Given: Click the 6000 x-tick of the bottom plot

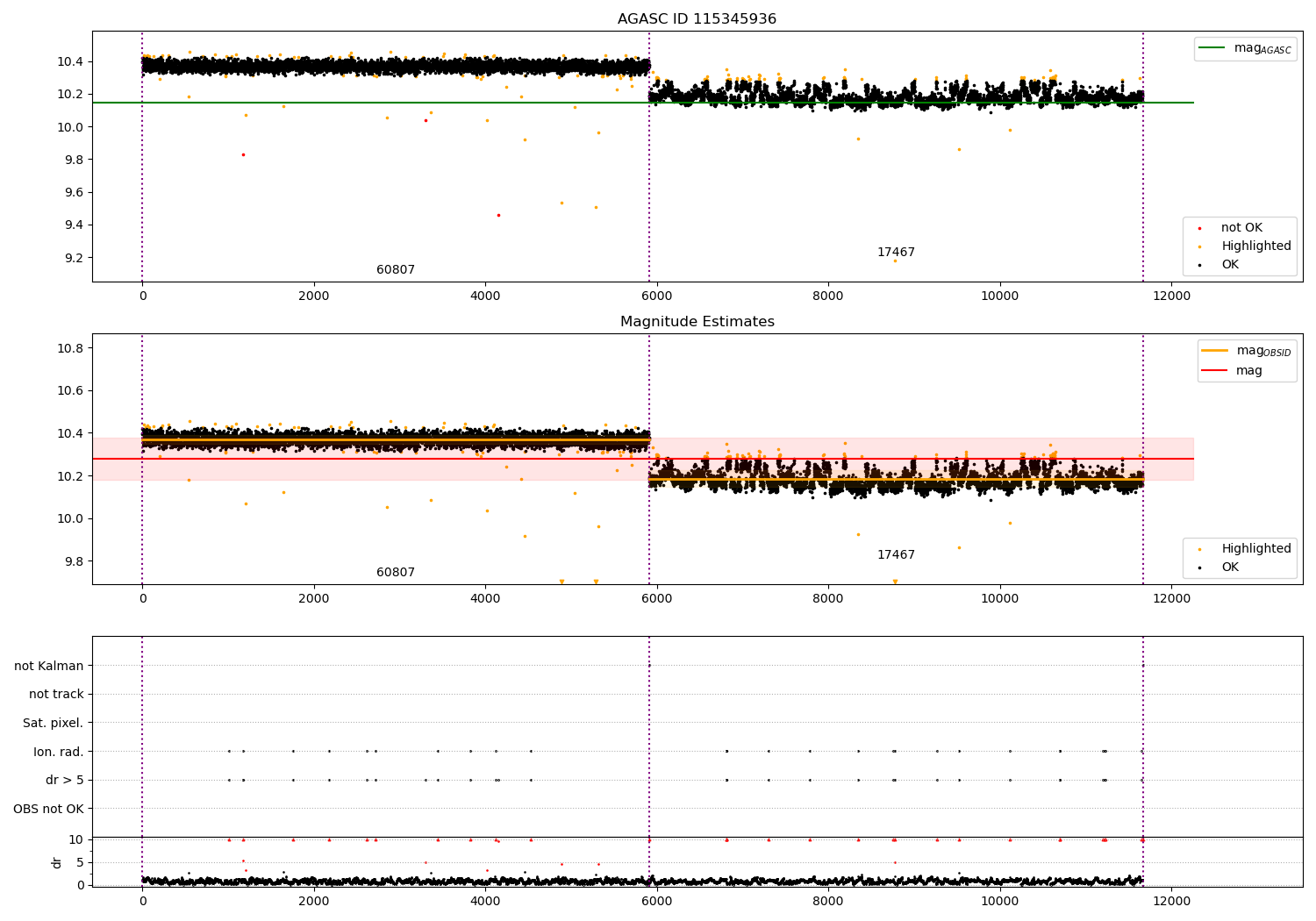Looking at the screenshot, I should [x=657, y=902].
